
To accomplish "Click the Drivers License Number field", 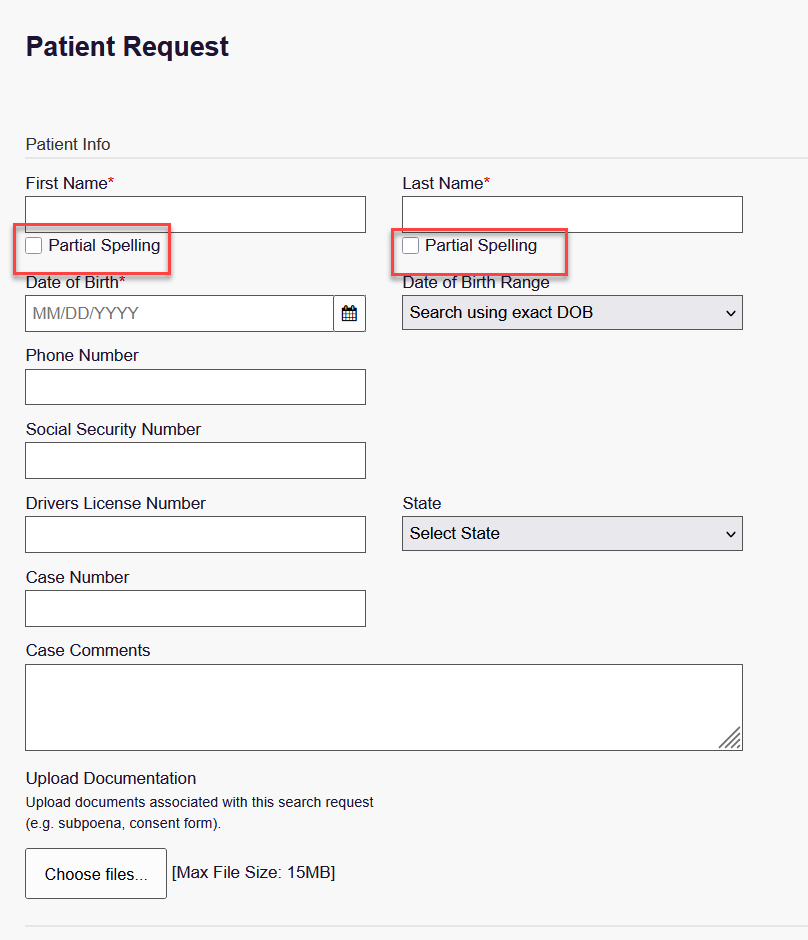I will point(195,534).
